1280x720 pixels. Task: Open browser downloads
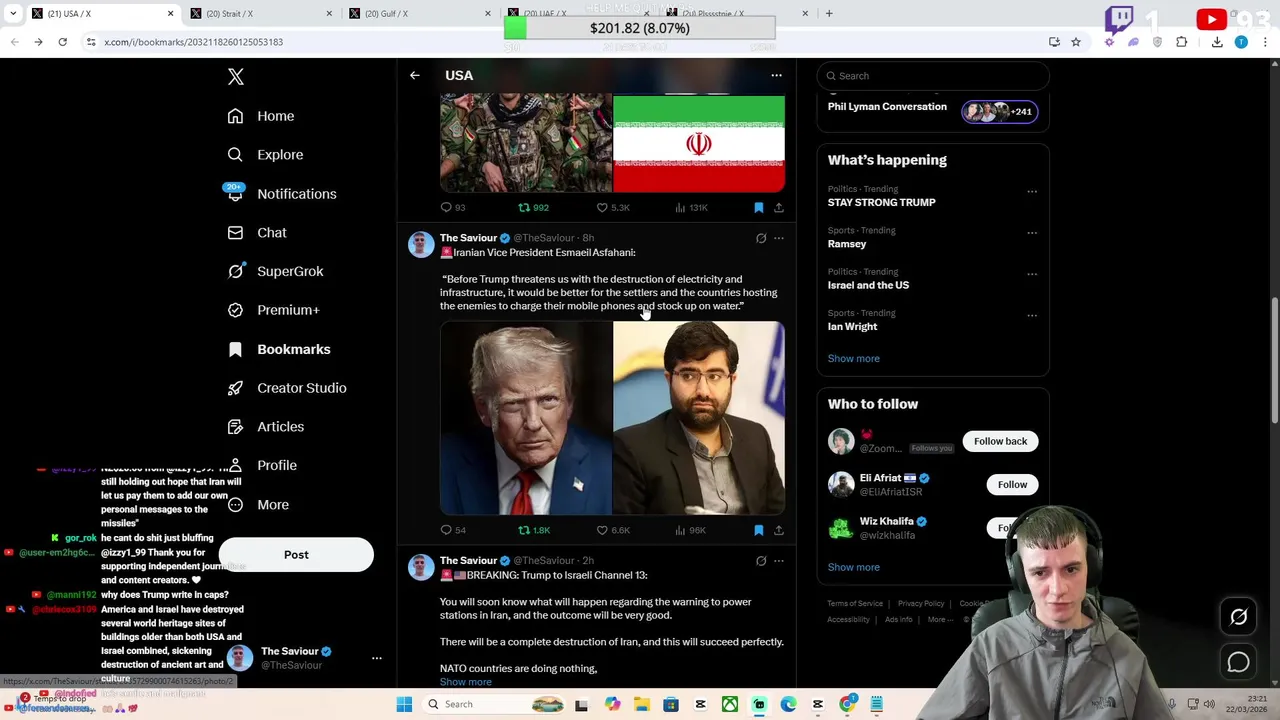1217,42
